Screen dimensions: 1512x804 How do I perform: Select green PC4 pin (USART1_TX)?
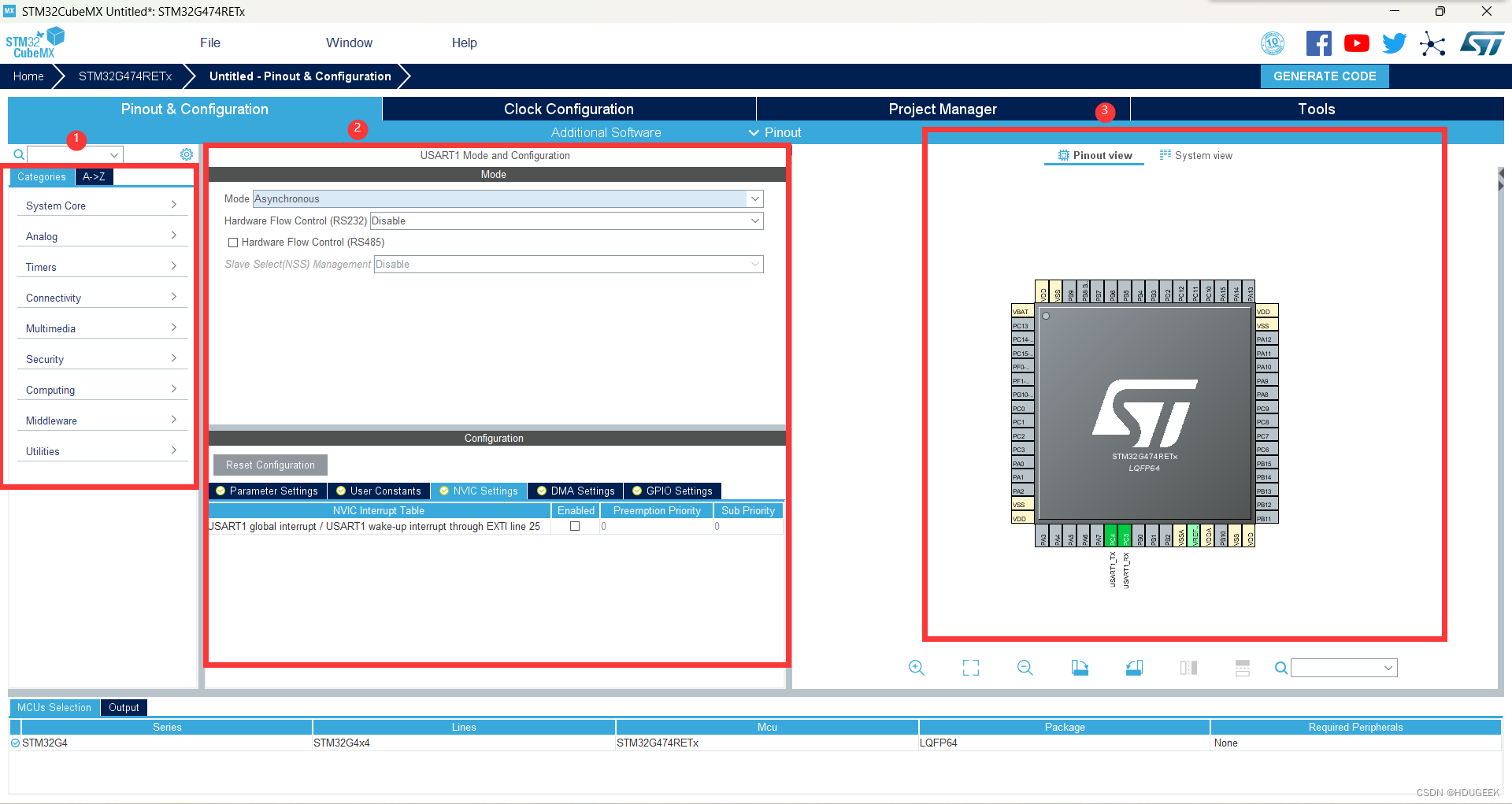[x=1112, y=535]
